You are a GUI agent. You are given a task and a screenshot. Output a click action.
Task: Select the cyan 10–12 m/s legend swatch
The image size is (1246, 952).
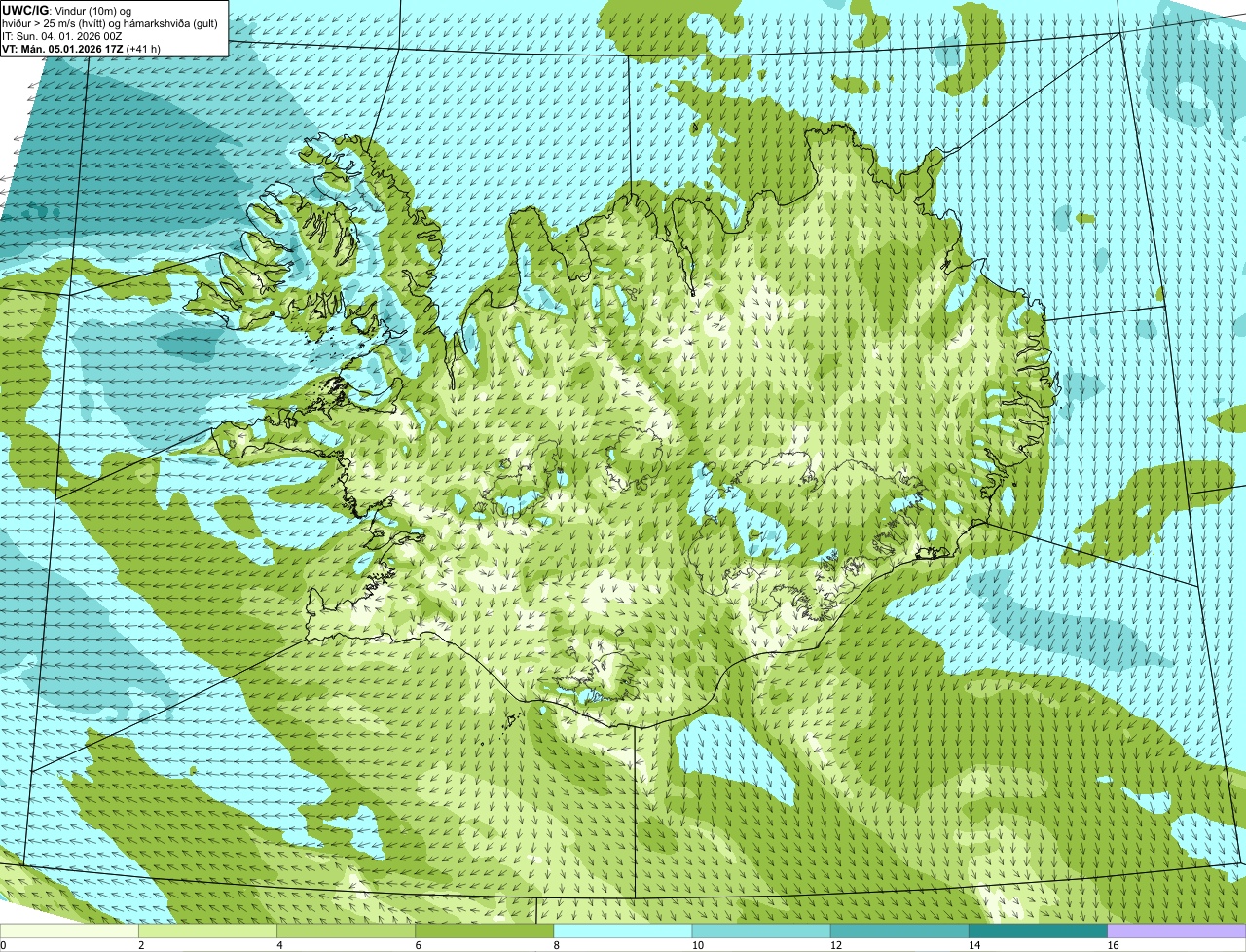pos(763,932)
